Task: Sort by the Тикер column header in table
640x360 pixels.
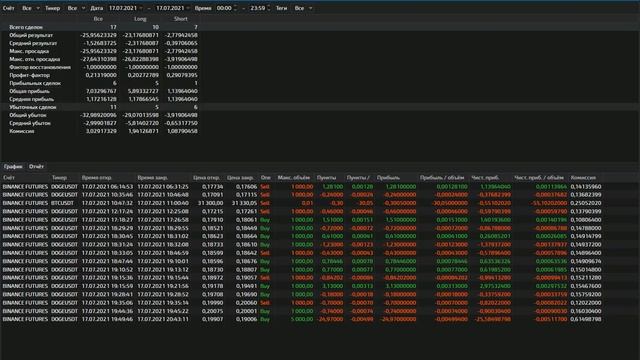Action: pyautogui.click(x=59, y=178)
